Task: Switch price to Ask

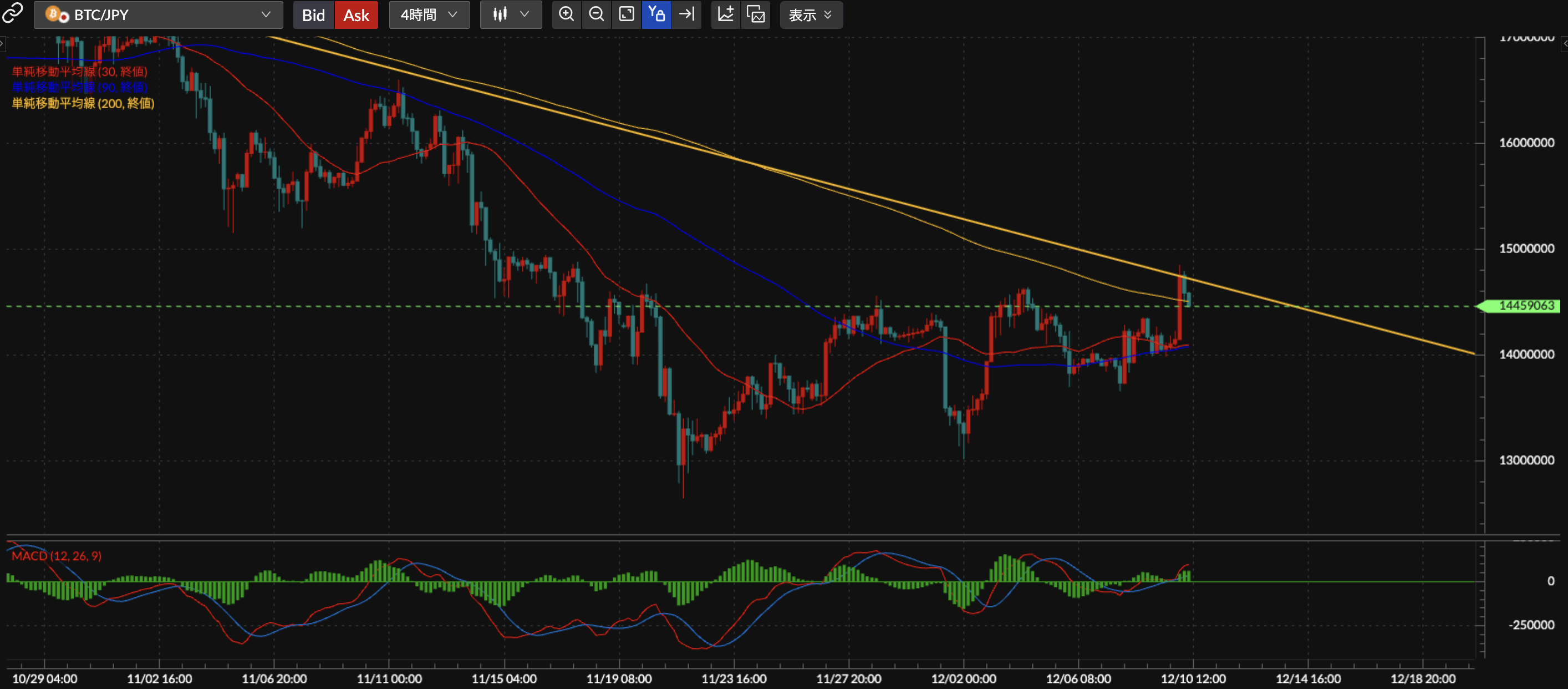Action: (356, 14)
